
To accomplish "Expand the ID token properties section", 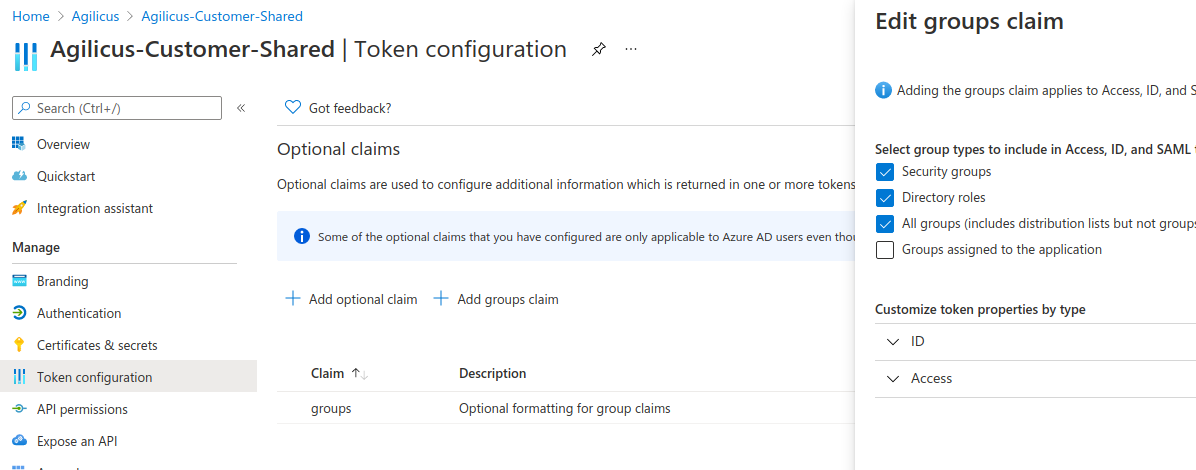I will point(893,342).
